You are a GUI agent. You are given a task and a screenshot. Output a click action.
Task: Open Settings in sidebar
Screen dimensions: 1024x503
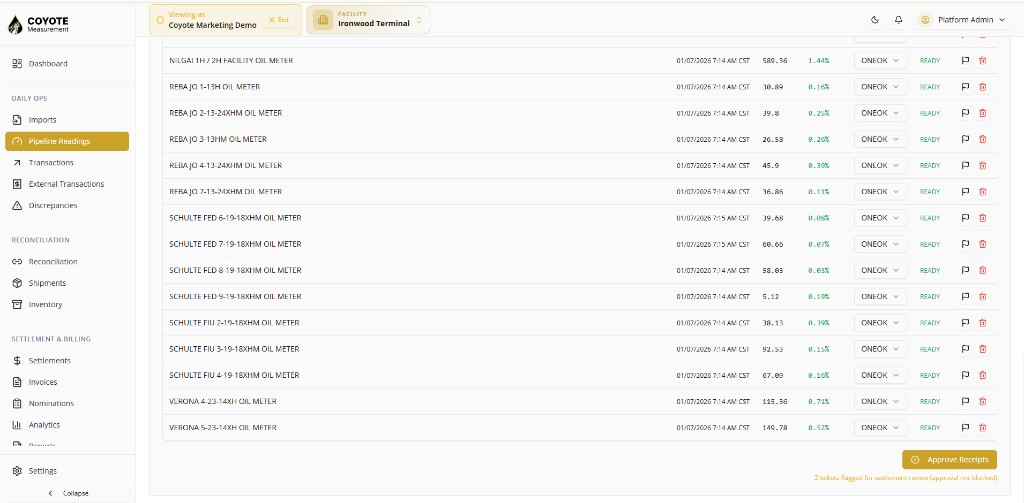[67, 471]
